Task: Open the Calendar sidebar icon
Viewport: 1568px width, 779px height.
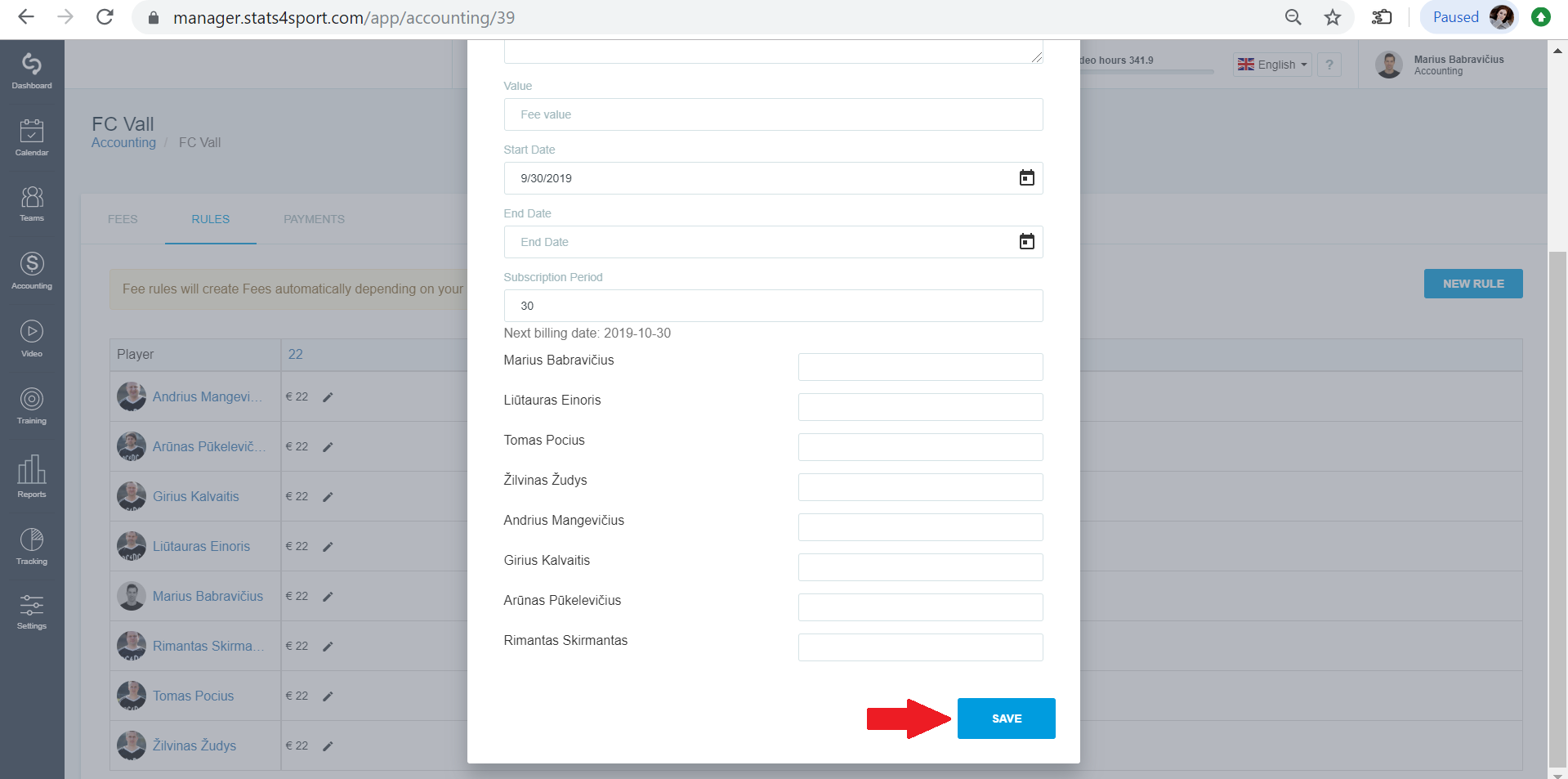Action: point(32,137)
